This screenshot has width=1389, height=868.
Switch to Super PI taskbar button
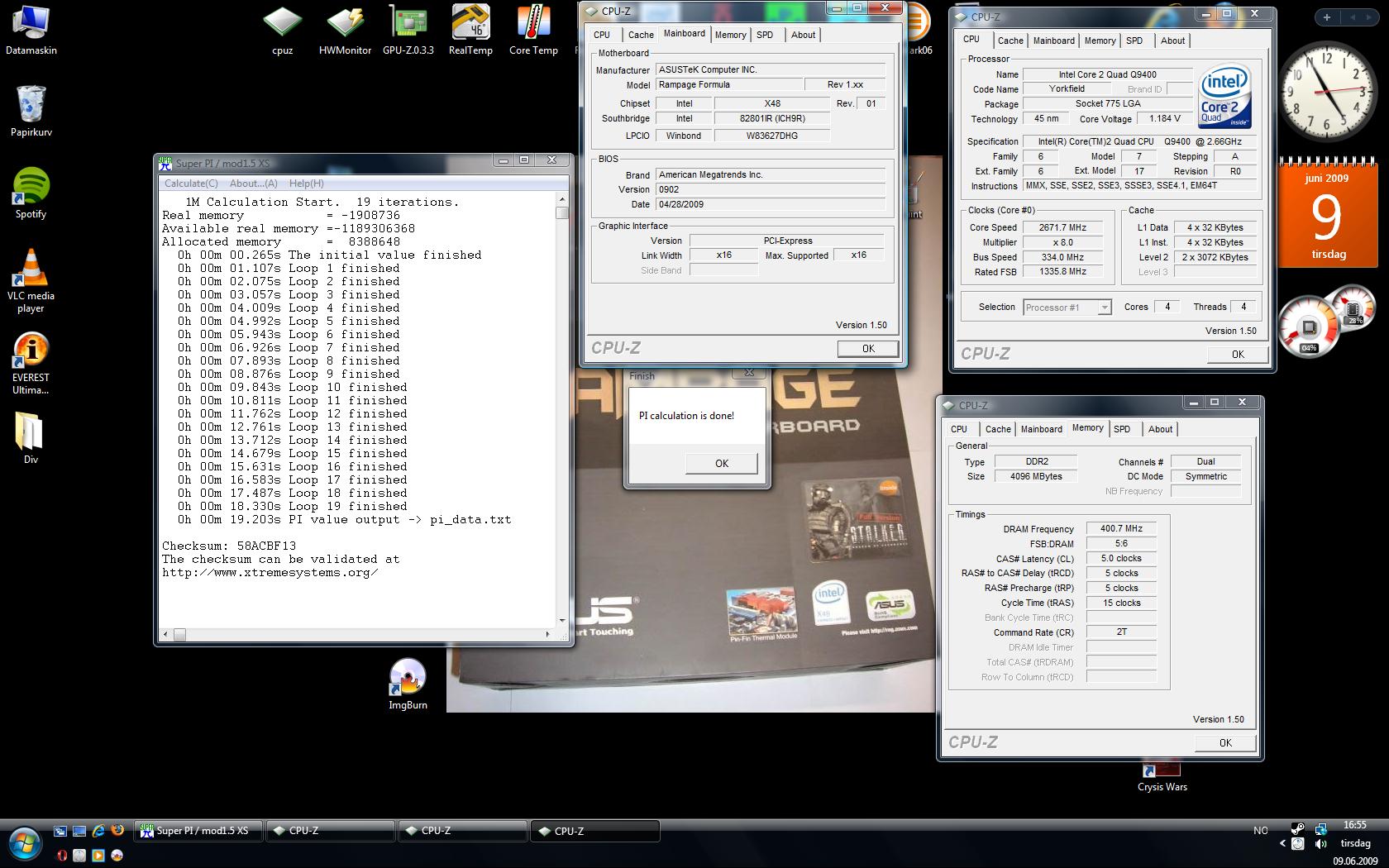coord(198,831)
